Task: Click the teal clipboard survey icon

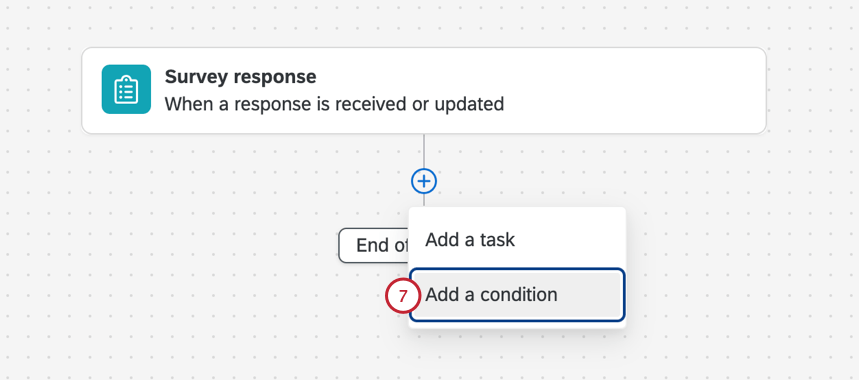Action: coord(126,89)
